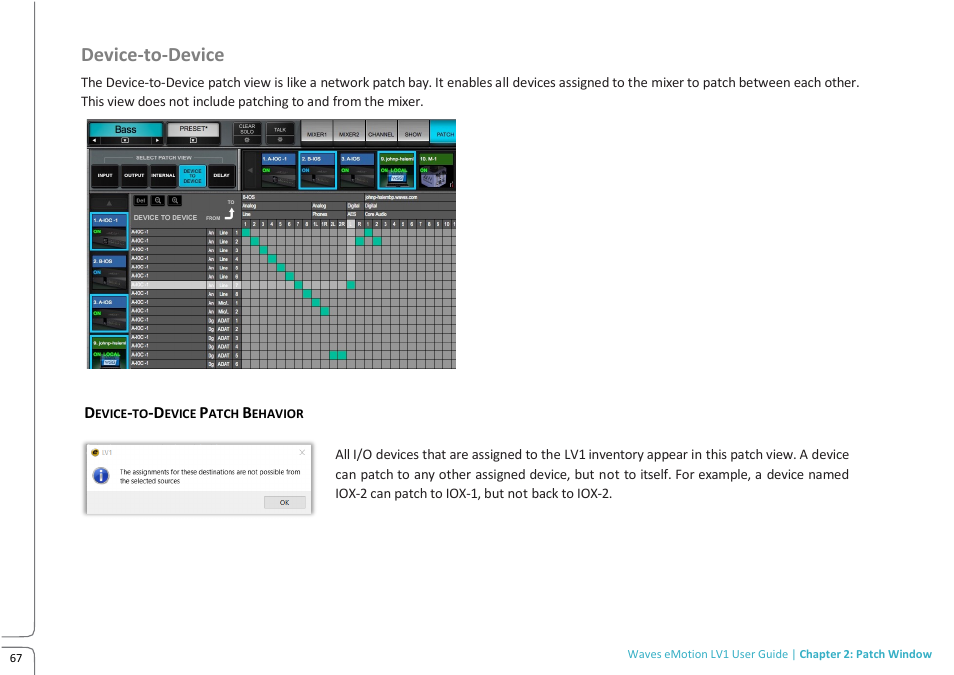Switch to the CHANNEL tab
This screenshot has height=675, width=954.
point(381,133)
